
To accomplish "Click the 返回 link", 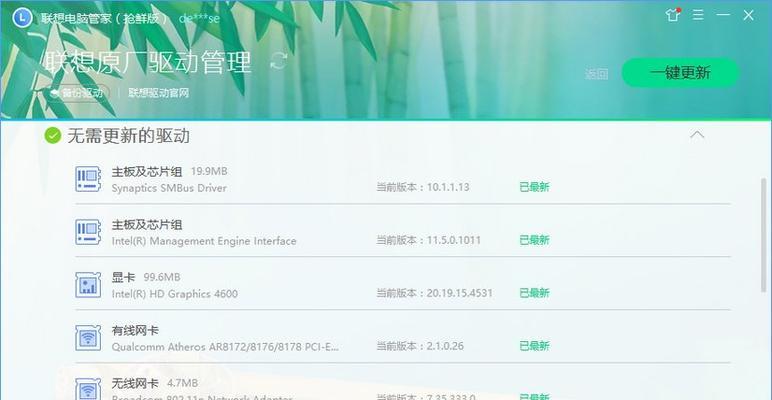I will [x=596, y=74].
